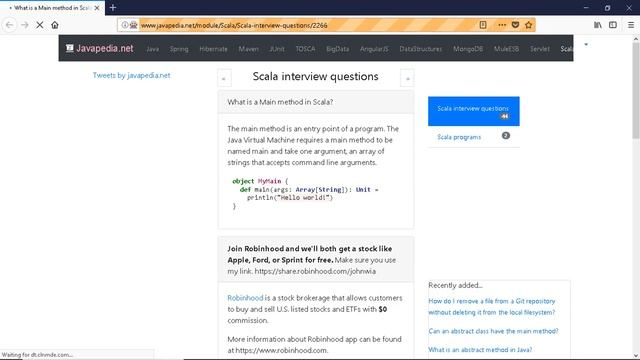Viewport: 640px width, 360px height.
Task: Bookmark this page with the star icon
Action: (x=529, y=25)
